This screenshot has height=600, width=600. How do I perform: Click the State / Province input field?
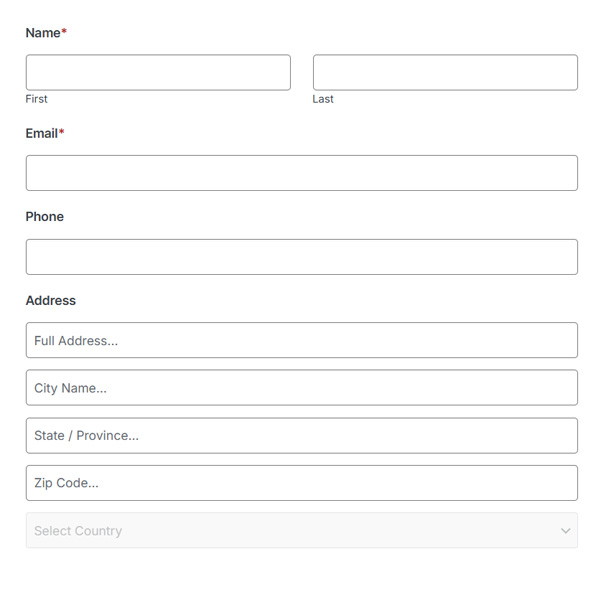click(301, 436)
